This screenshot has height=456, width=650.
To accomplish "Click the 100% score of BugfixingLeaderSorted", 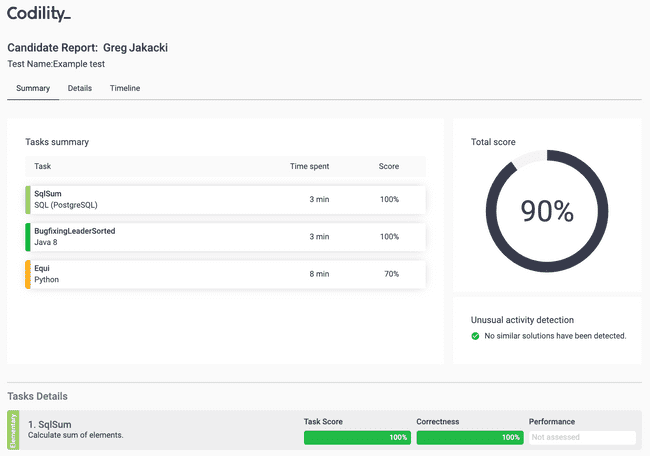I will point(389,237).
